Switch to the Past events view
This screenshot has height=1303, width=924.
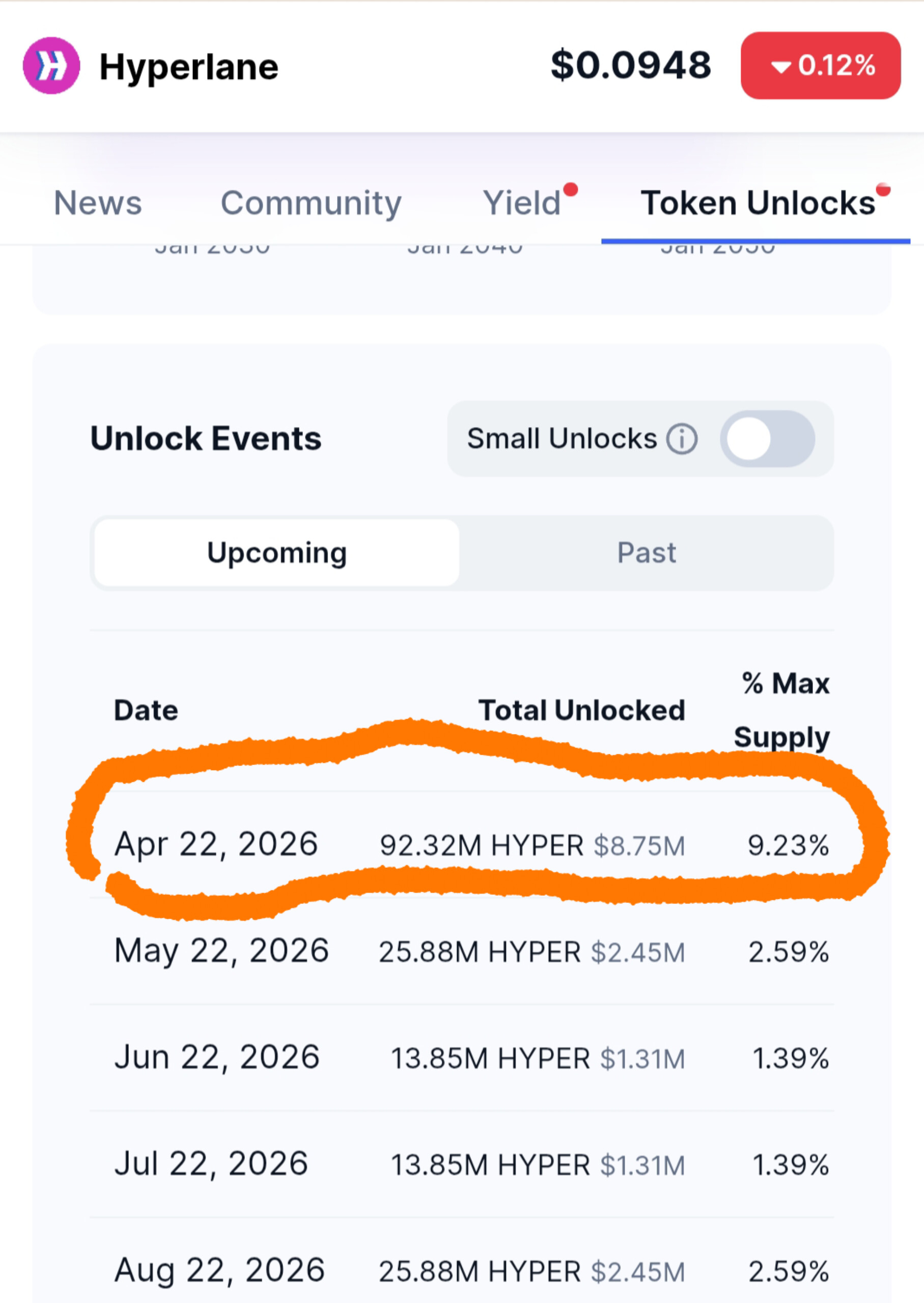[x=647, y=553]
